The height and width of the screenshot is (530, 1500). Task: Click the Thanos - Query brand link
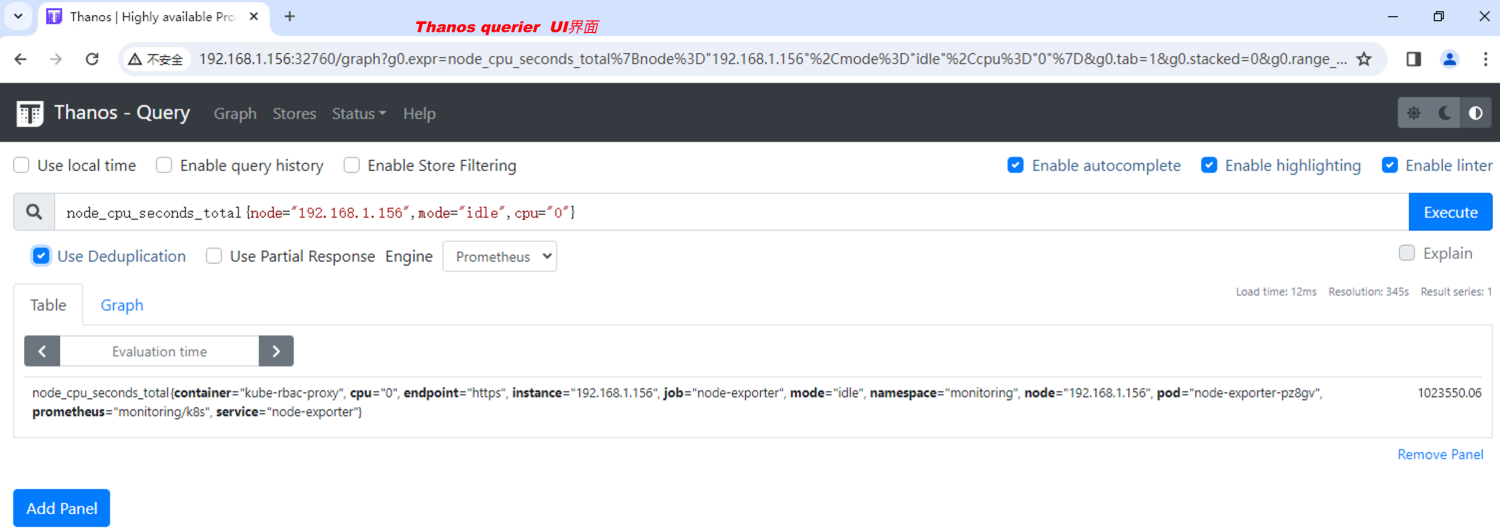click(x=122, y=112)
